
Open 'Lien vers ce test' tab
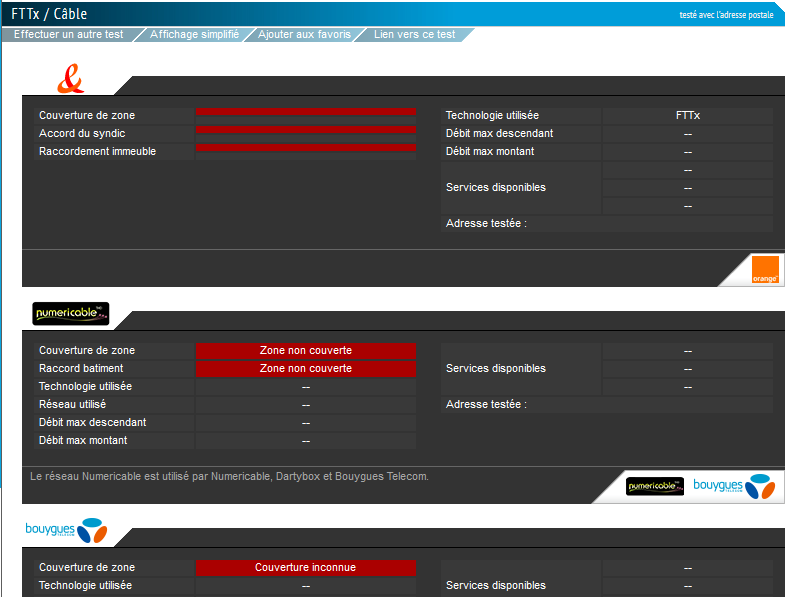[414, 34]
